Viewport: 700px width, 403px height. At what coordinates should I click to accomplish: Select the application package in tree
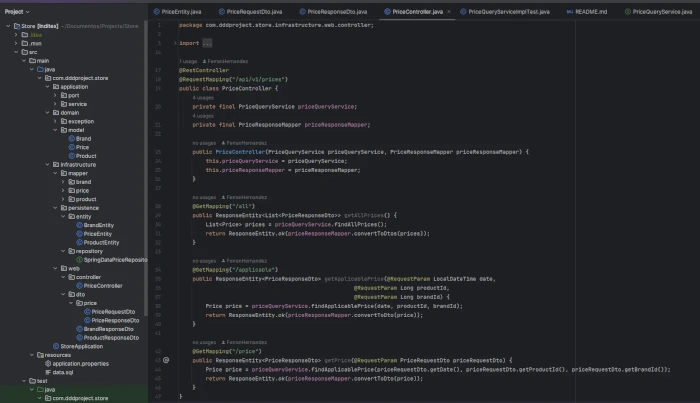pyautogui.click(x=74, y=87)
